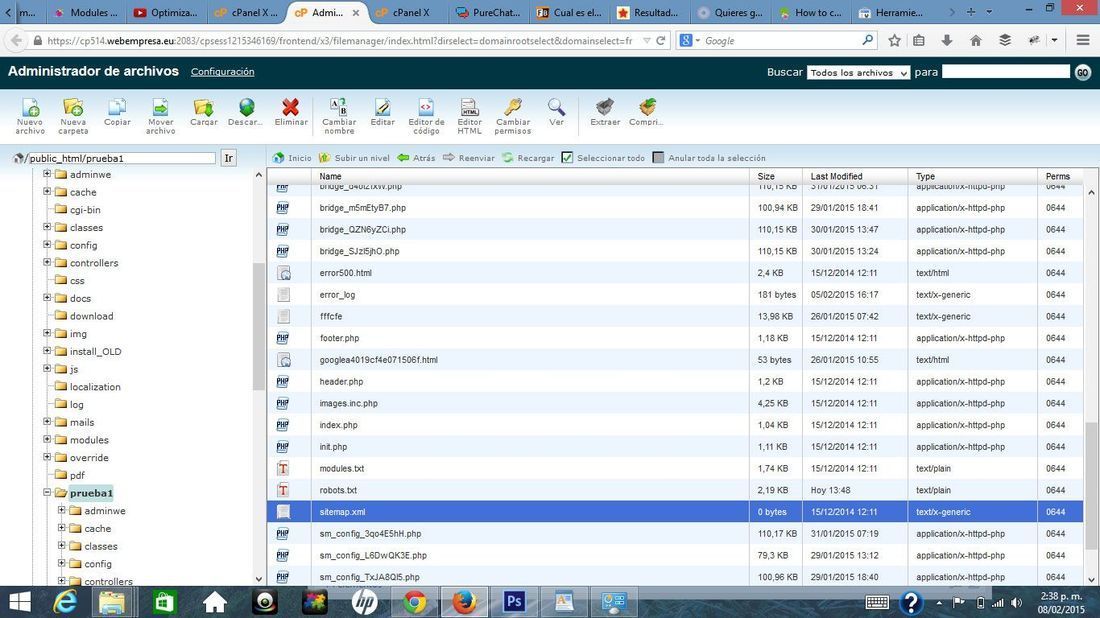This screenshot has height=618, width=1100.
Task: Check Anular toda la selección
Action: (658, 158)
